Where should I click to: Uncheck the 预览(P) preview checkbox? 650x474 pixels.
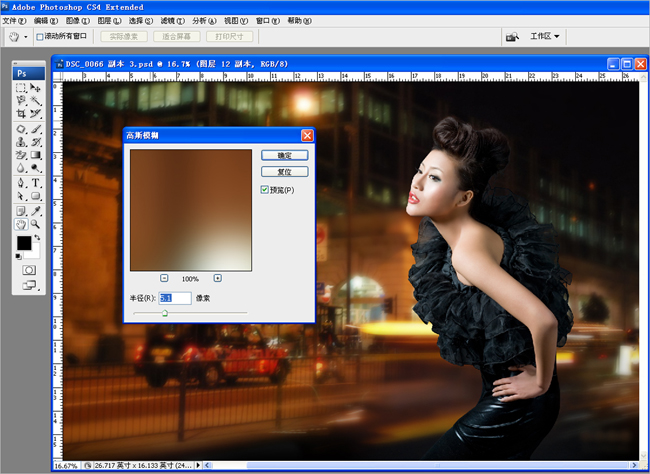click(265, 189)
